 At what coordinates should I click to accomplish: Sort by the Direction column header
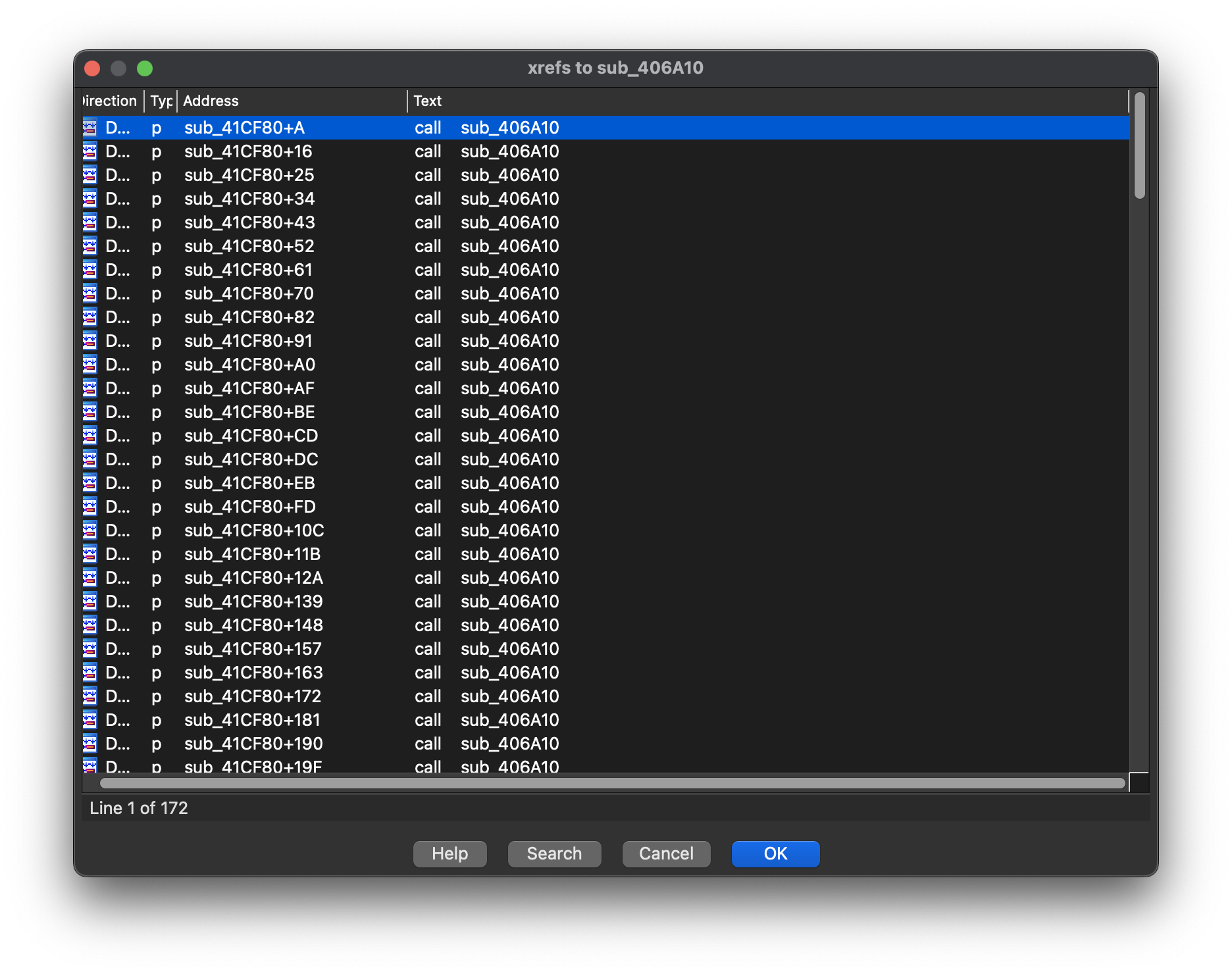(x=112, y=101)
